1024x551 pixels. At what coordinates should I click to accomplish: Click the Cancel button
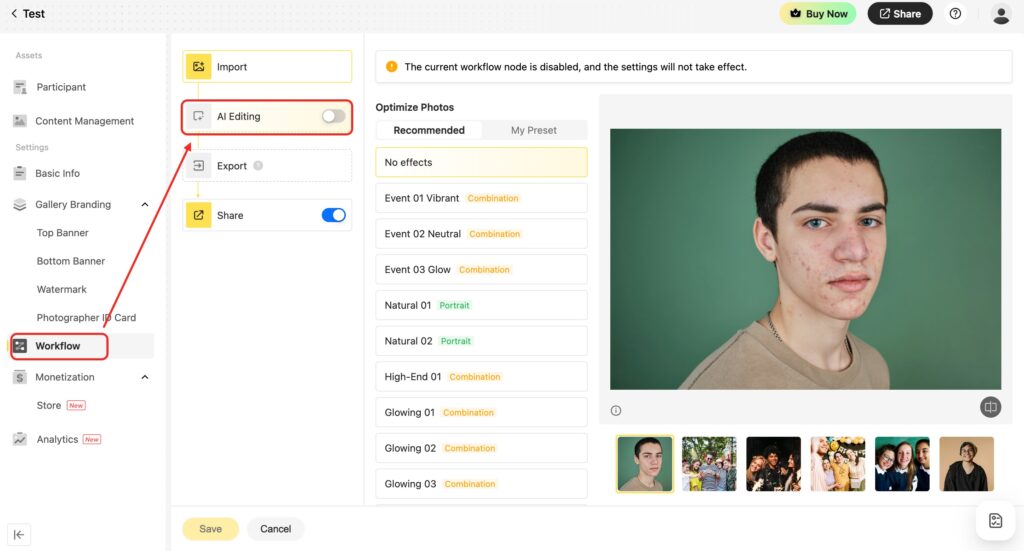coord(275,529)
